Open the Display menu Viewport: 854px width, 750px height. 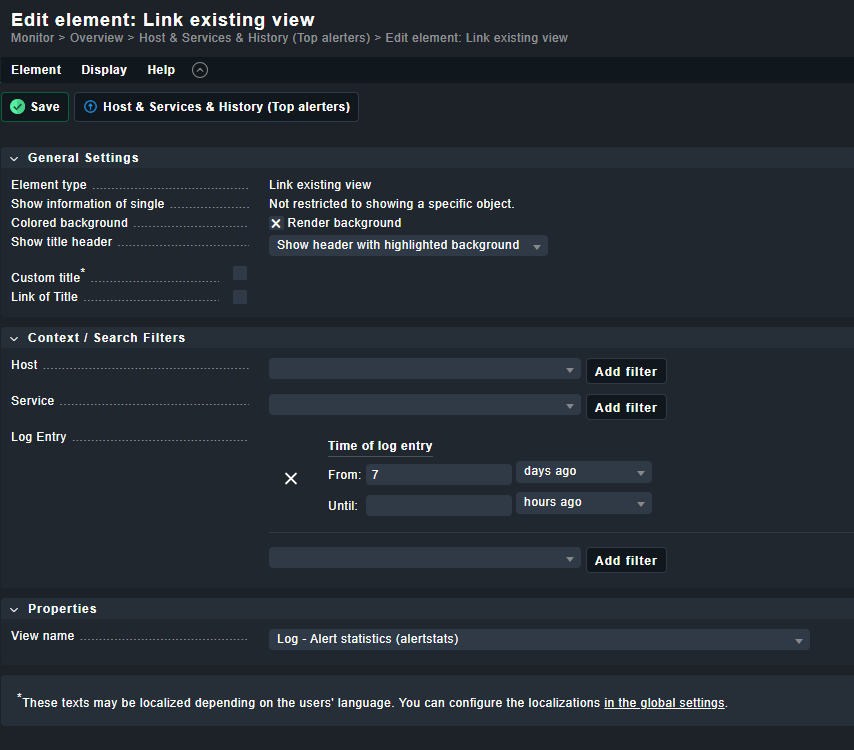point(104,70)
